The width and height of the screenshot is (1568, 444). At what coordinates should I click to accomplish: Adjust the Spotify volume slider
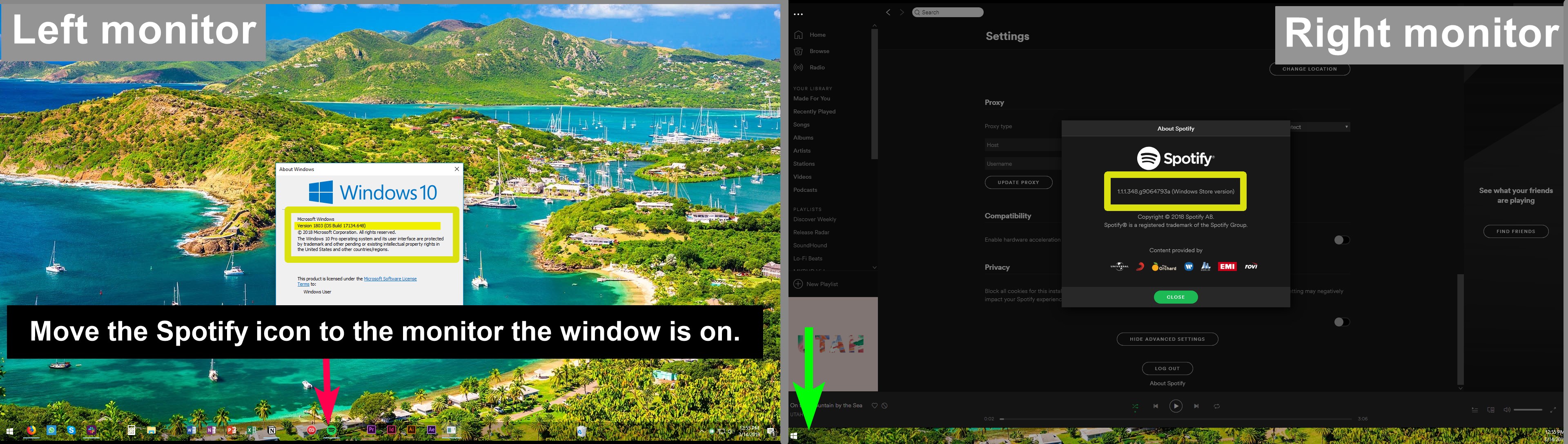pyautogui.click(x=1528, y=410)
